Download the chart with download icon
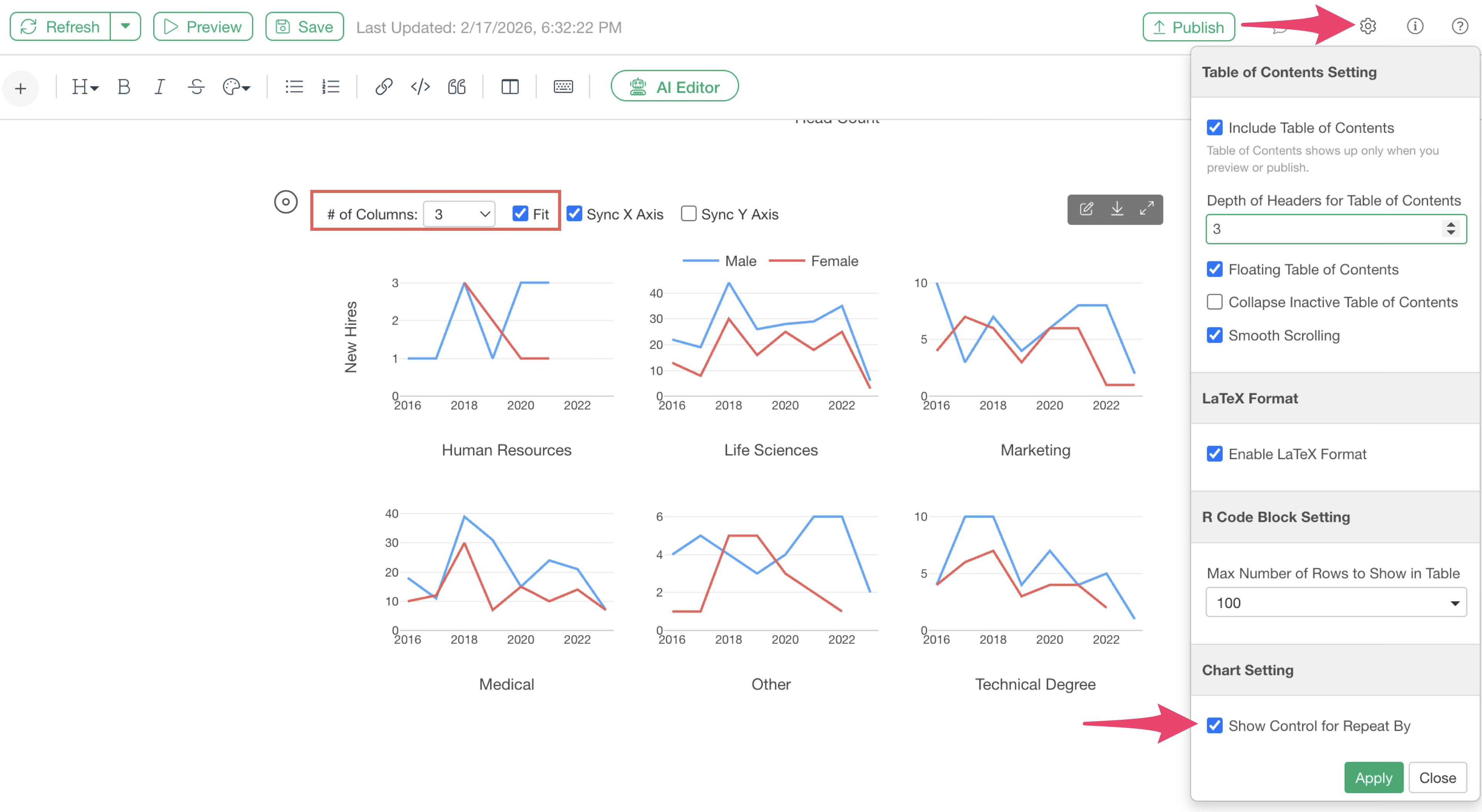This screenshot has height=812, width=1482. (x=1117, y=209)
